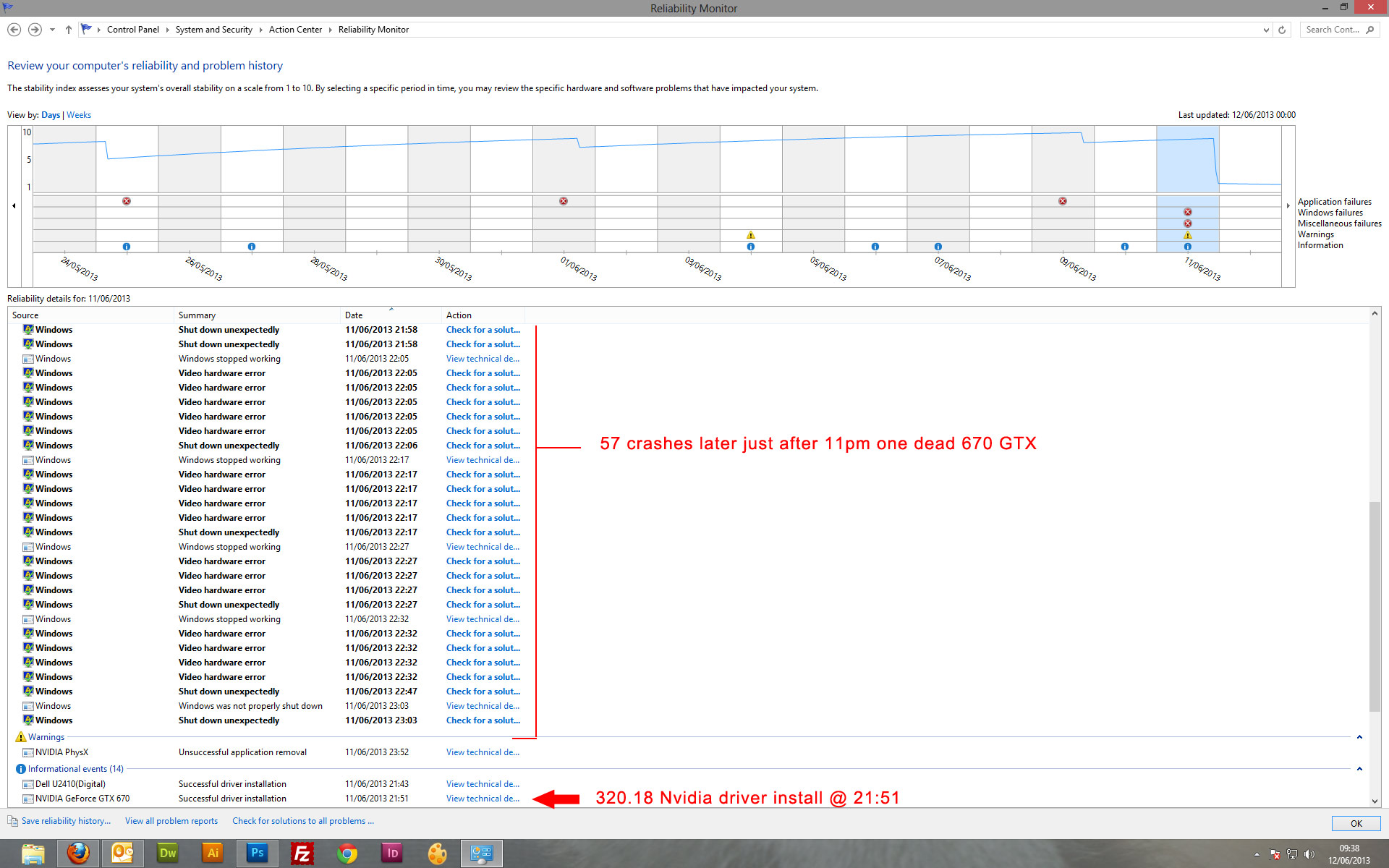This screenshot has width=1389, height=868.
Task: Click the refresh address bar icon
Action: (x=1282, y=30)
